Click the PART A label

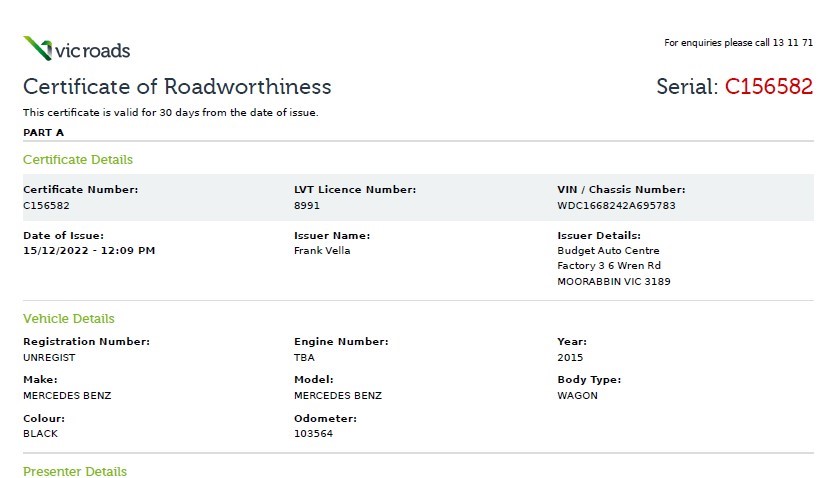44,131
